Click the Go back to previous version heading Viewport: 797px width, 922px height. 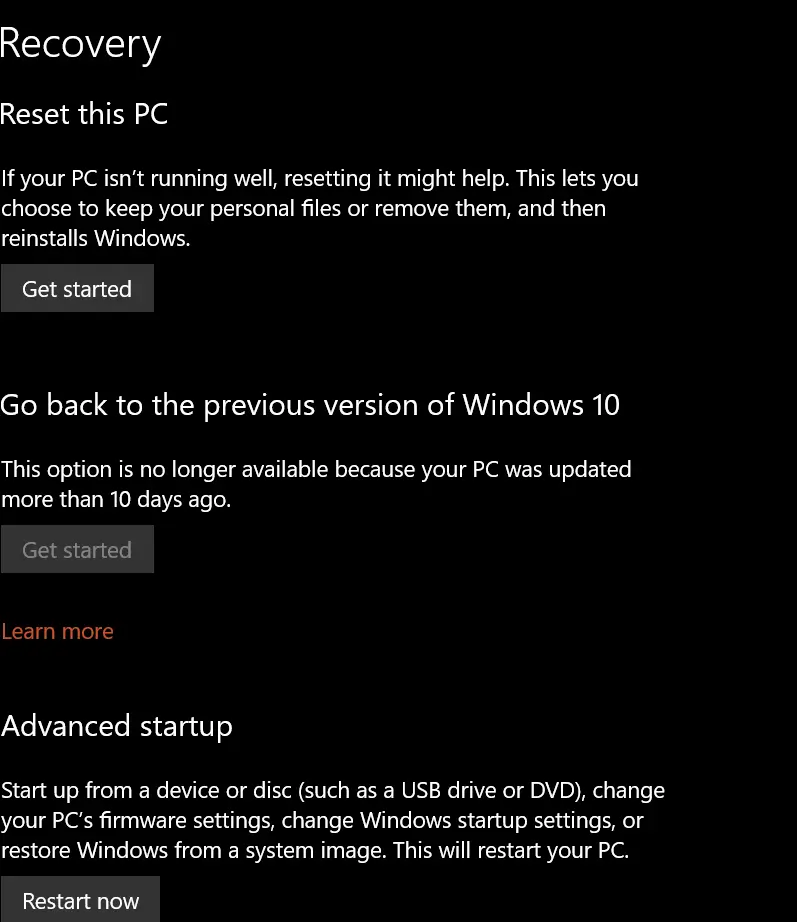(x=310, y=405)
